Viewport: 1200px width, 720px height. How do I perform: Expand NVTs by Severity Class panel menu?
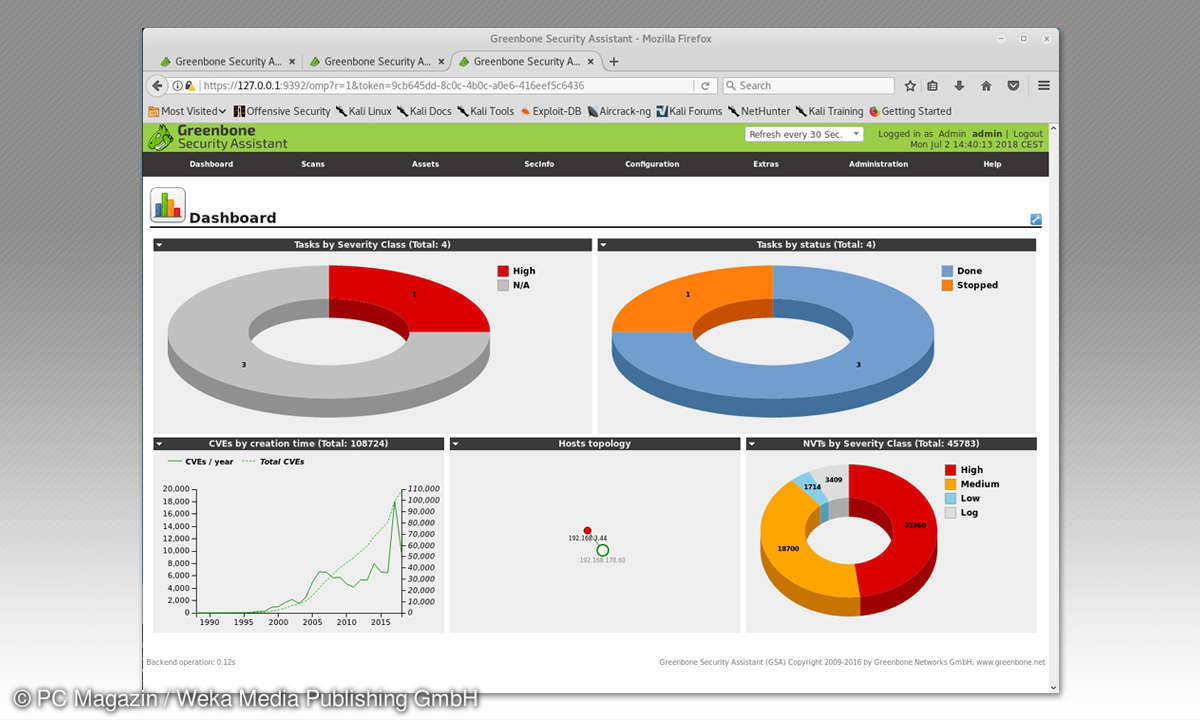[752, 444]
